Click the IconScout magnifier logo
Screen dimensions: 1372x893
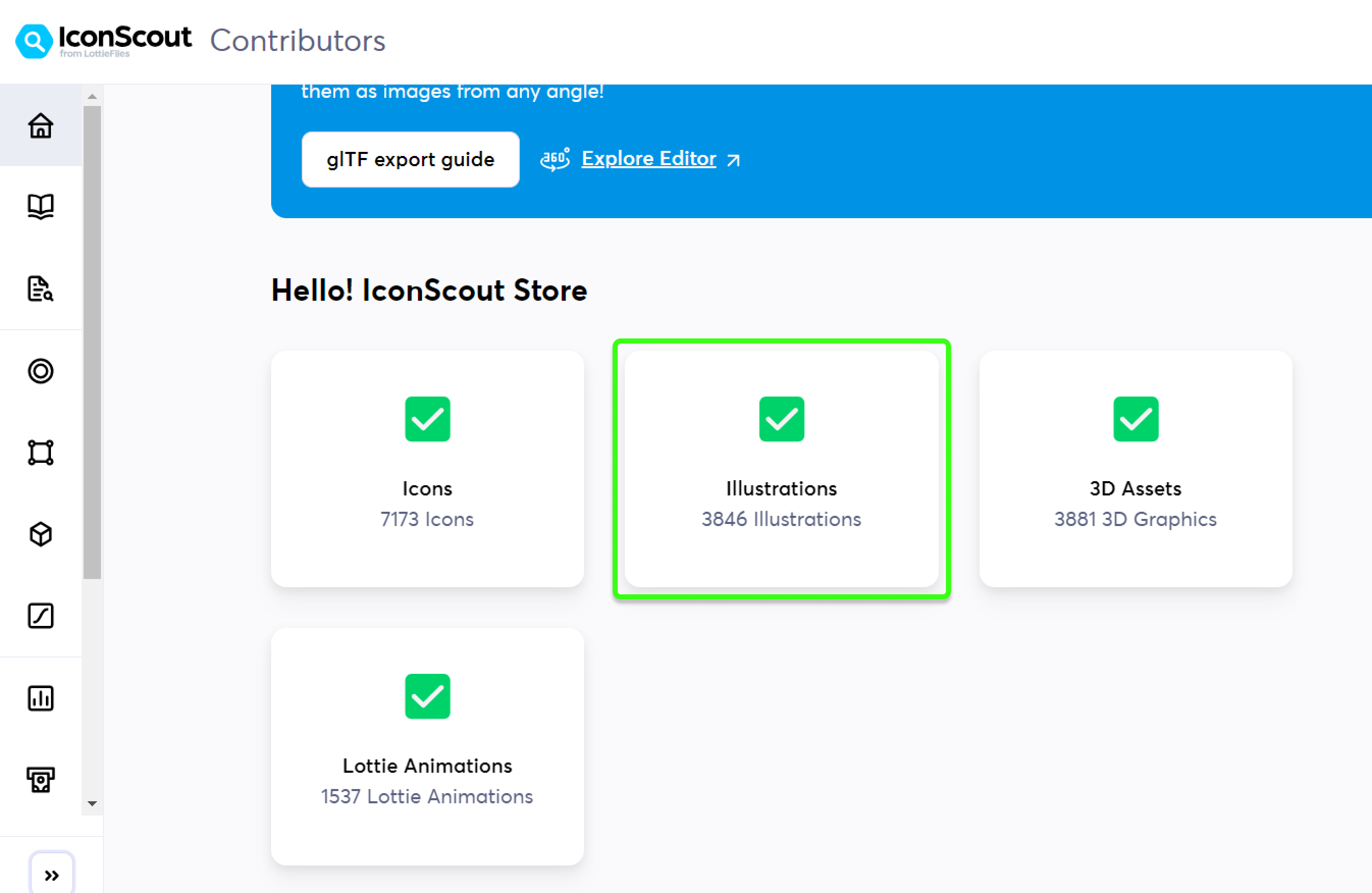click(34, 41)
